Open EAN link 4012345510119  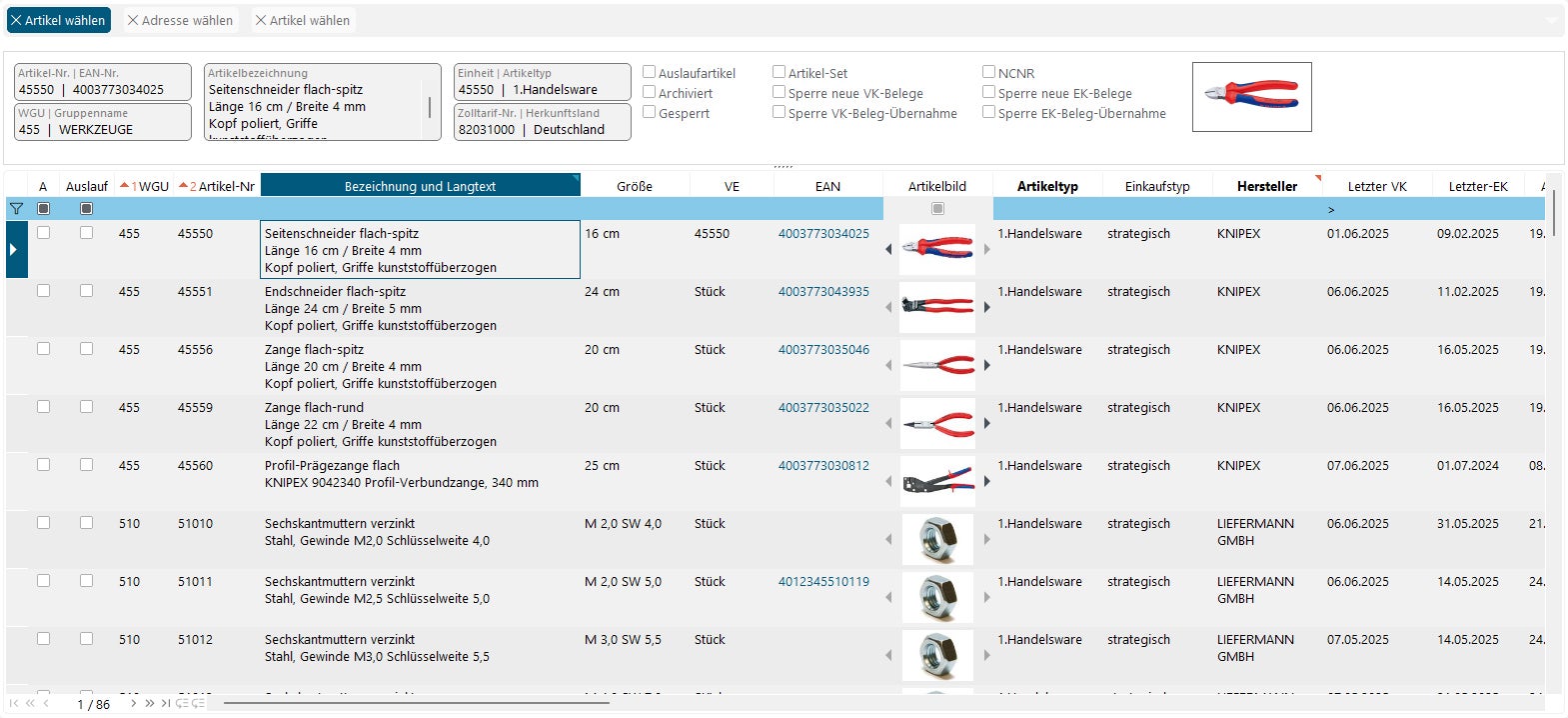(823, 581)
